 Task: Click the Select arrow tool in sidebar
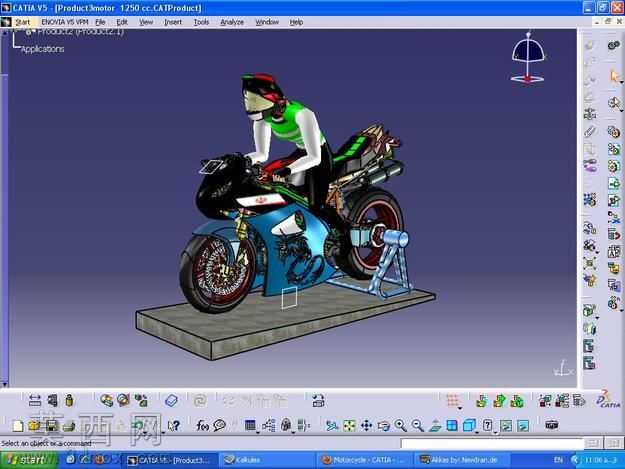[x=614, y=76]
